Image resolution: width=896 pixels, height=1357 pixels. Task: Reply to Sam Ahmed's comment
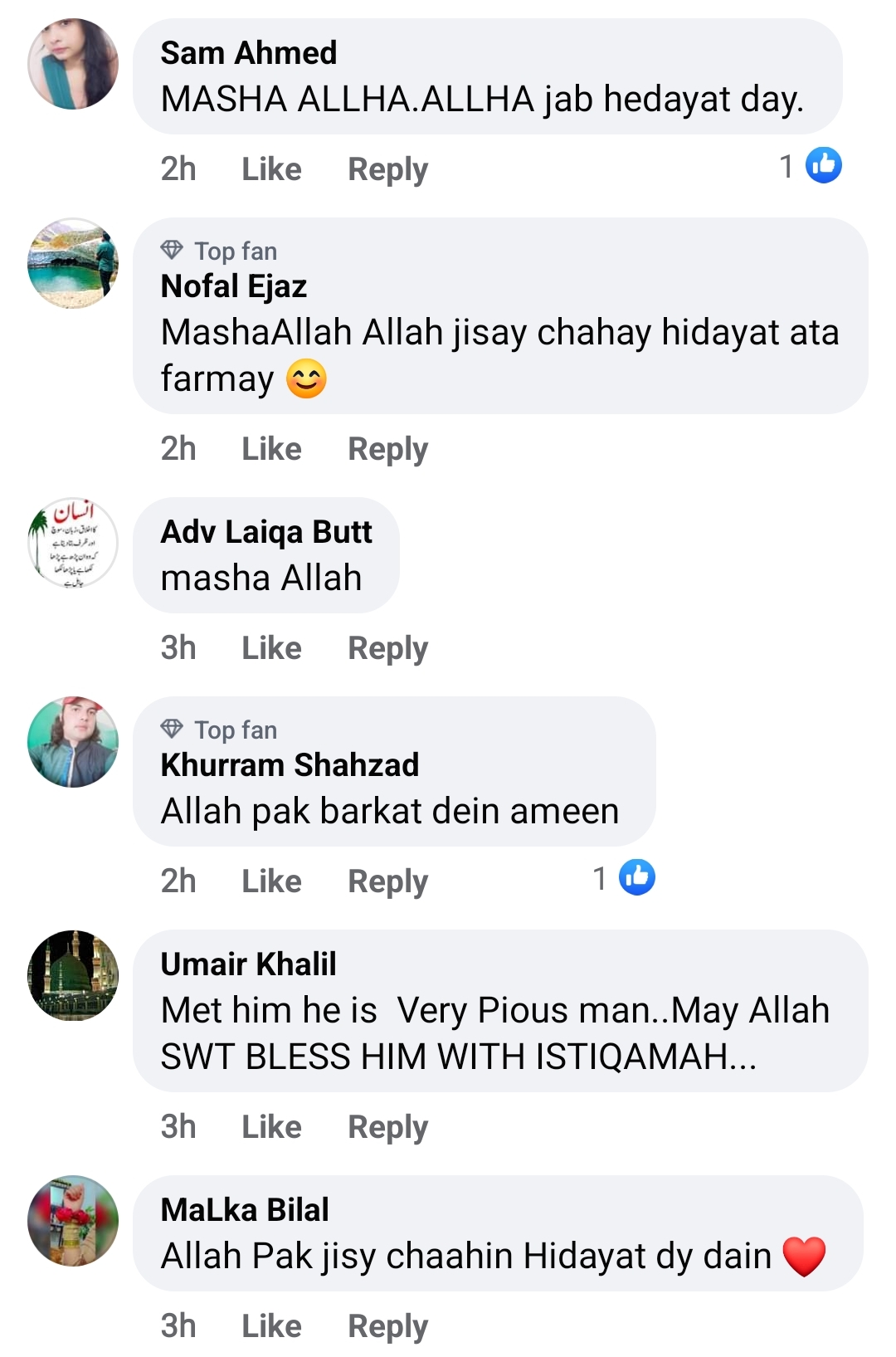coord(387,169)
